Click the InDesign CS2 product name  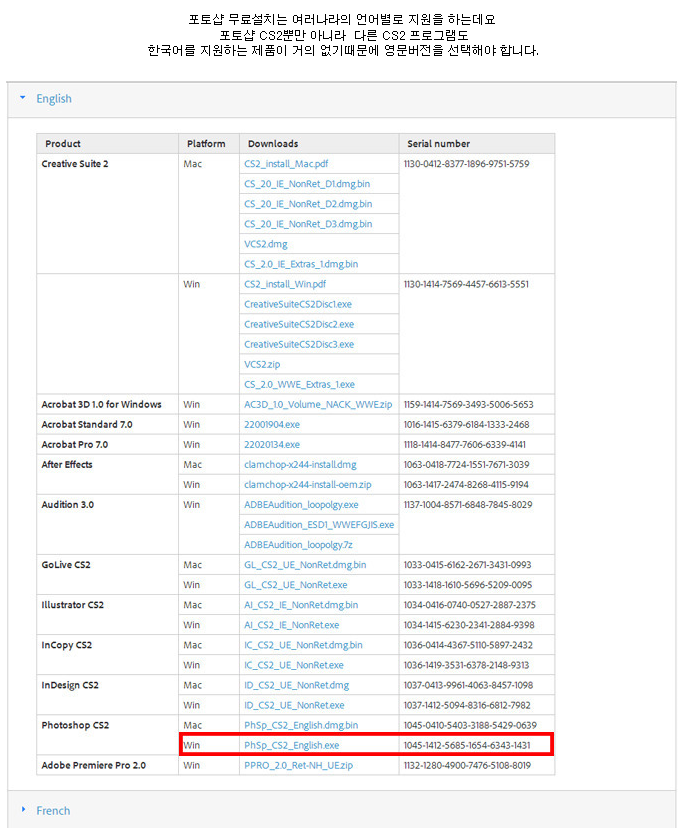point(70,685)
